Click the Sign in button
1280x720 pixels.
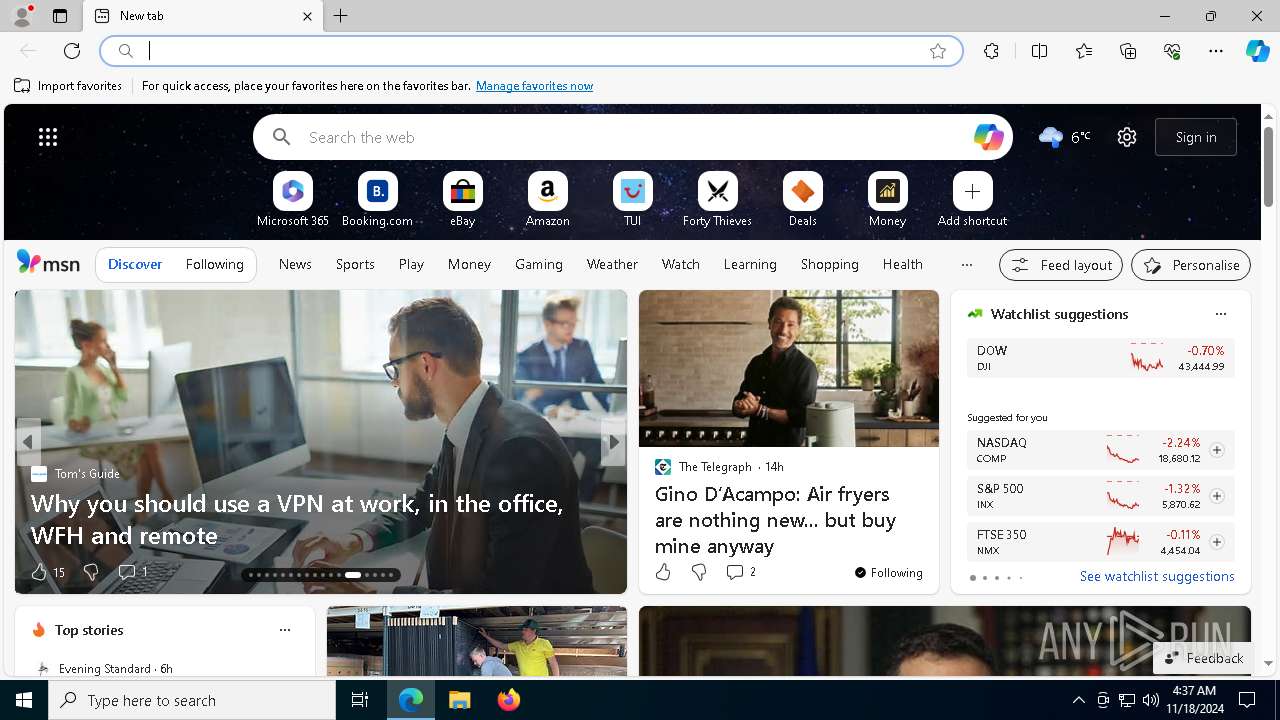[1196, 137]
